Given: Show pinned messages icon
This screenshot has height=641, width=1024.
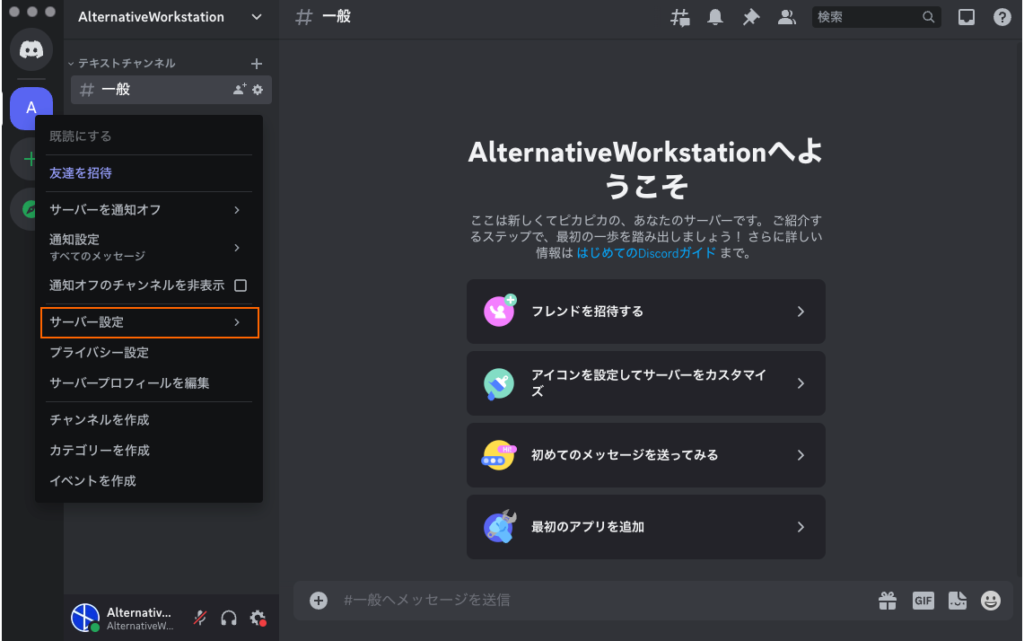Looking at the screenshot, I should (x=750, y=17).
